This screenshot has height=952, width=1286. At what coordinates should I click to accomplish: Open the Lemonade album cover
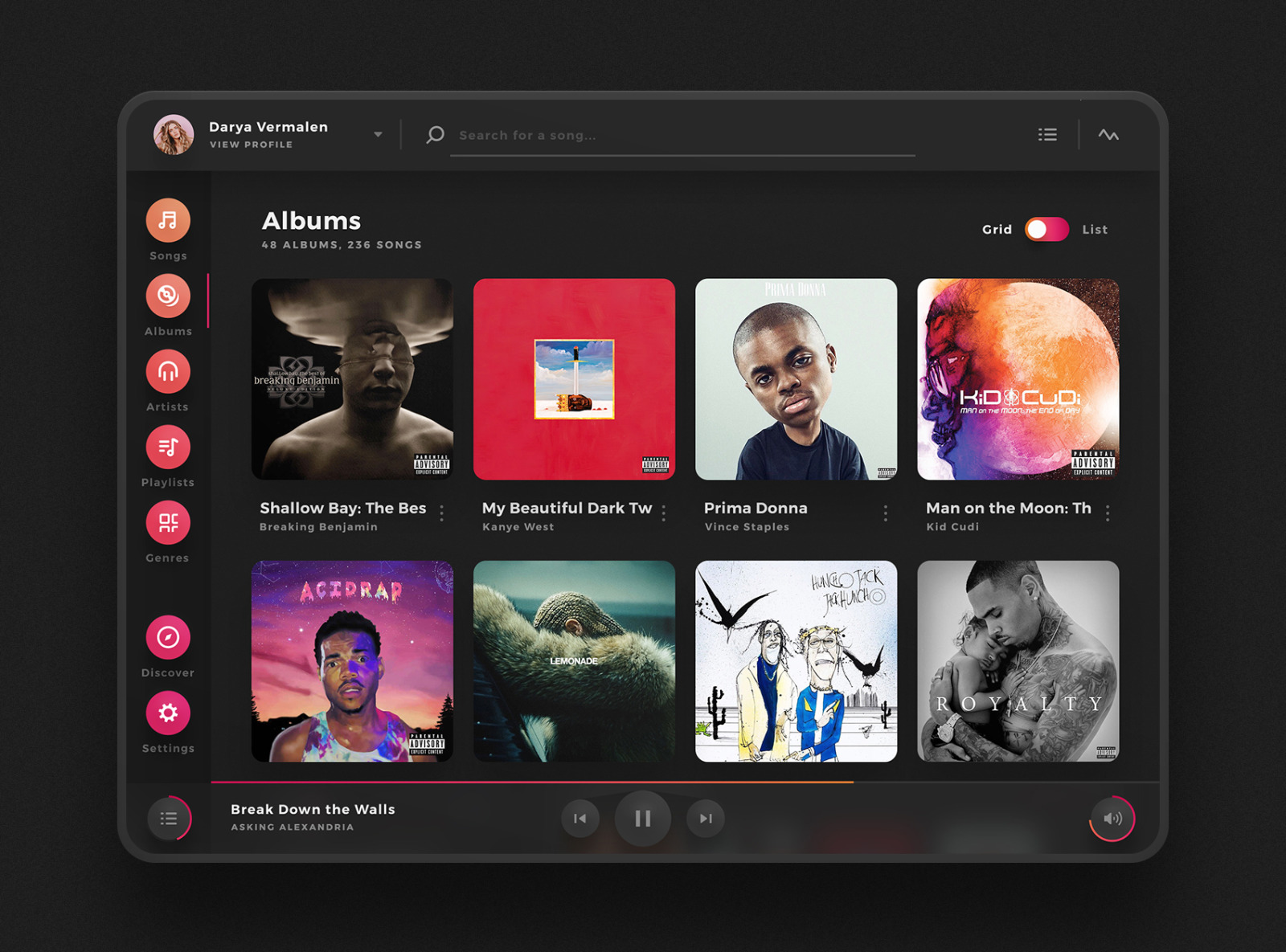coord(574,661)
